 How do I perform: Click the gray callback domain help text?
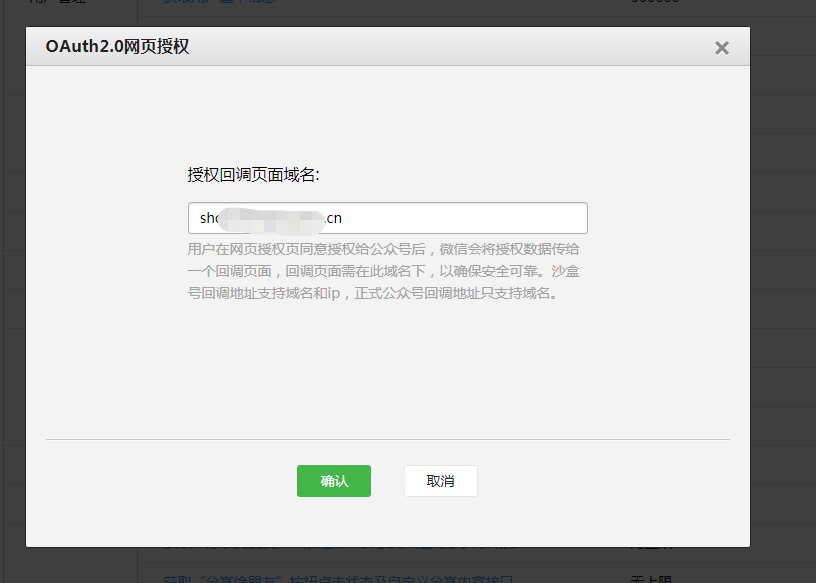pos(384,271)
